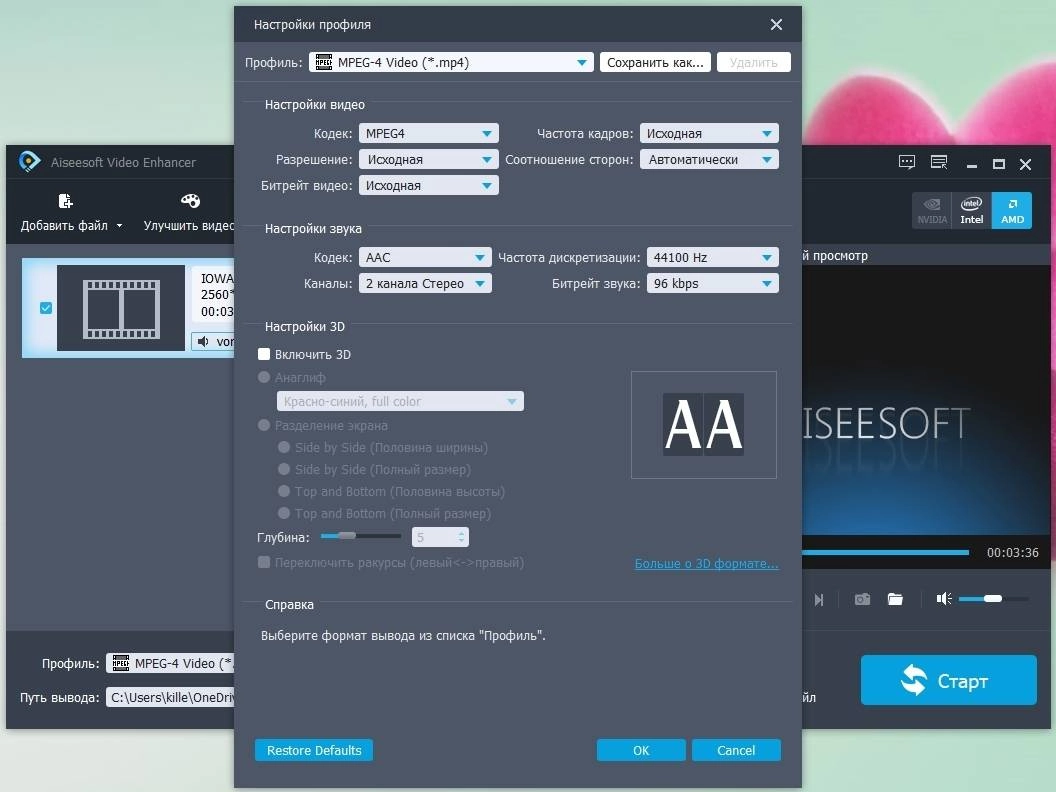Open the audio Кодек AAC dropdown
1056x792 pixels.
425,257
